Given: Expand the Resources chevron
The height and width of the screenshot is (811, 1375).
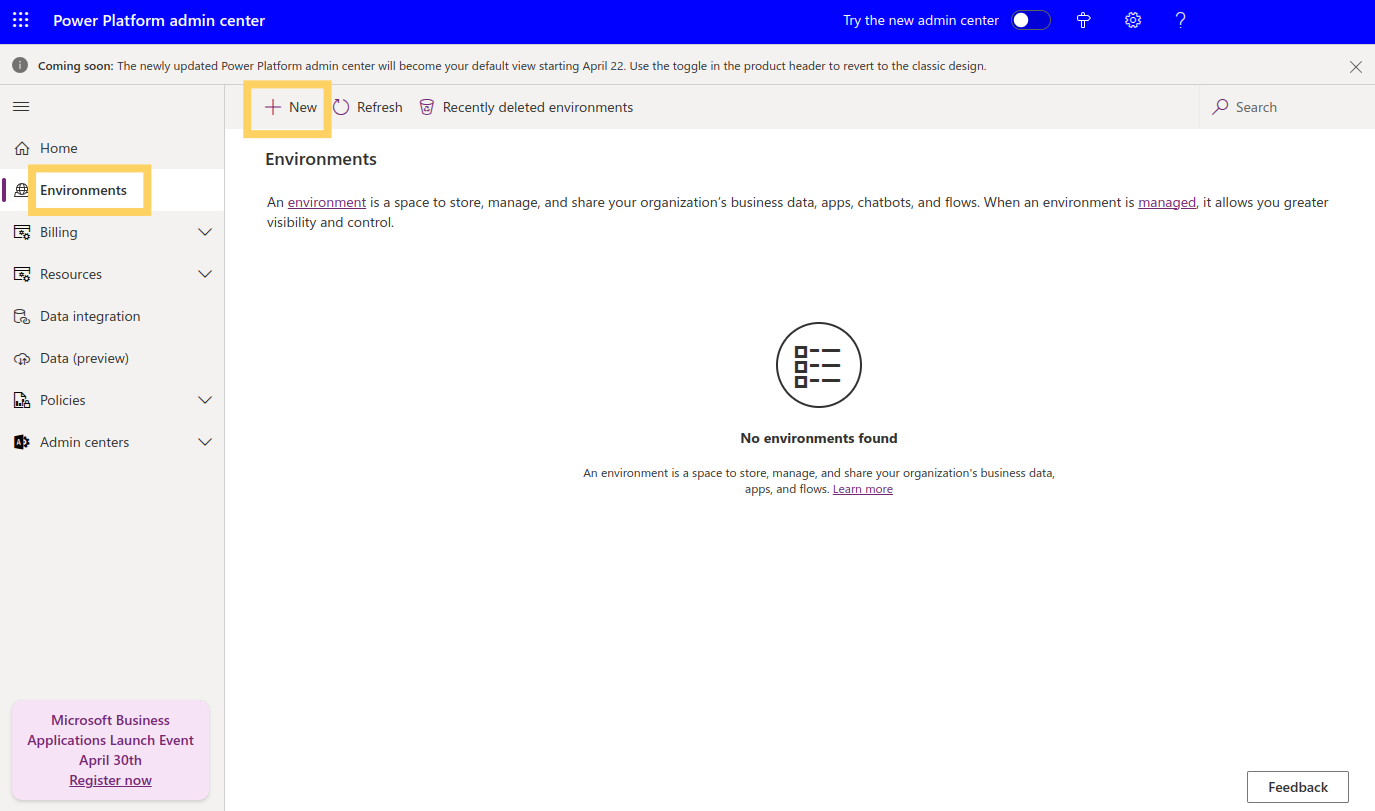Looking at the screenshot, I should pyautogui.click(x=205, y=274).
